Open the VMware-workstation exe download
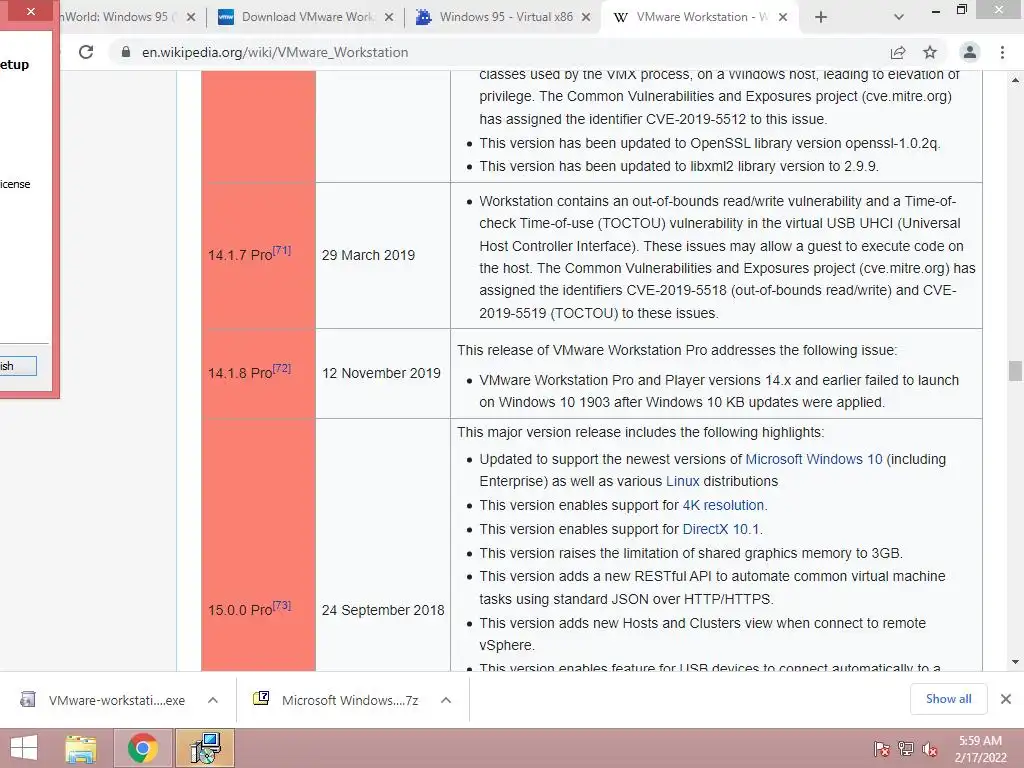Image resolution: width=1024 pixels, height=768 pixels. point(116,700)
